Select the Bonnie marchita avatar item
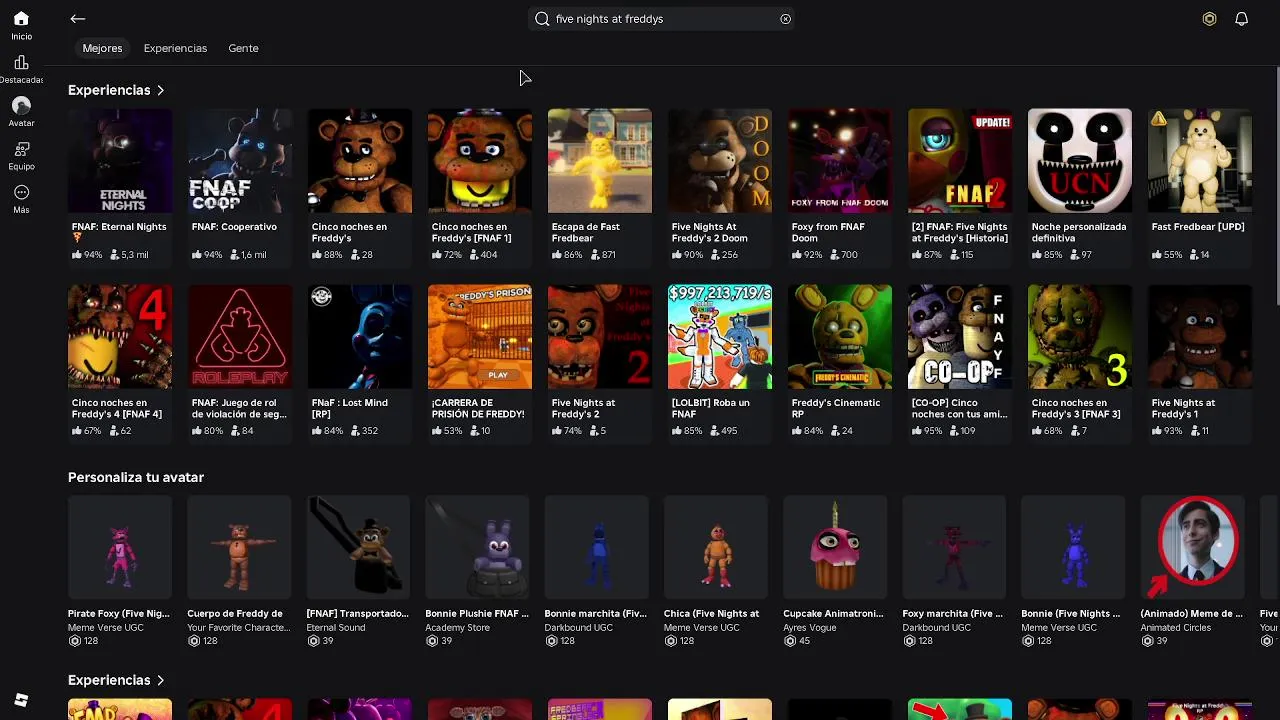Image resolution: width=1280 pixels, height=720 pixels. (x=597, y=547)
